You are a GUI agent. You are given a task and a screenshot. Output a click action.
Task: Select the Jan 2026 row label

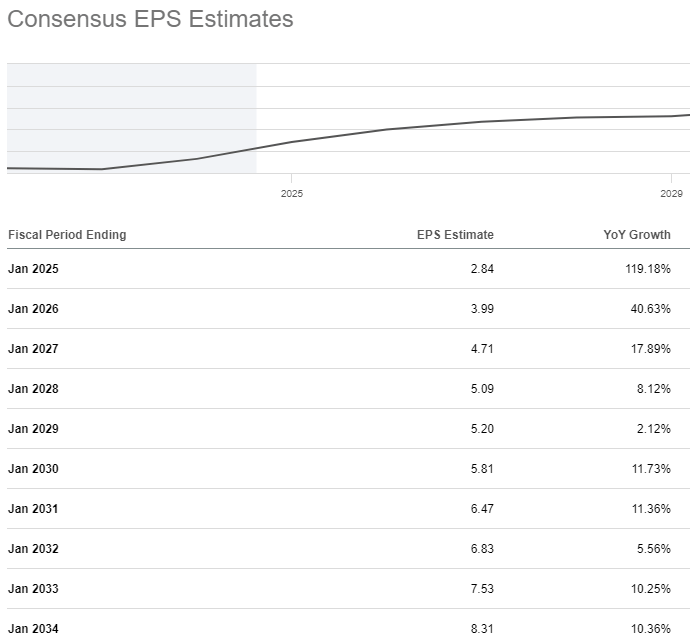pos(33,309)
